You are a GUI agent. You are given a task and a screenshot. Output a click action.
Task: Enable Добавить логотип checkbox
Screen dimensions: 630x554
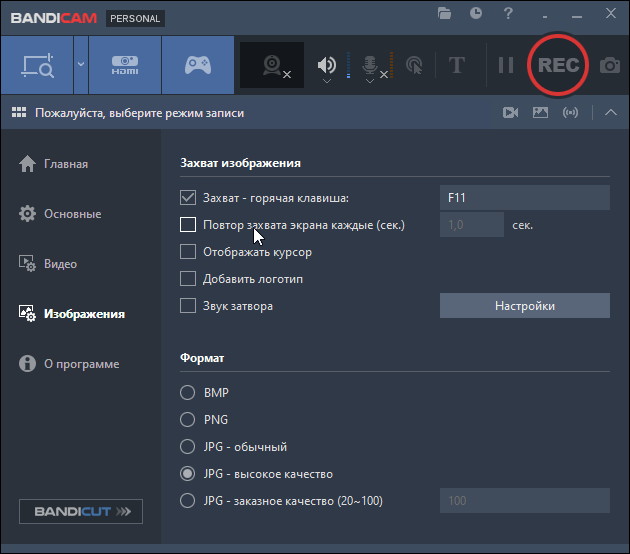point(188,279)
